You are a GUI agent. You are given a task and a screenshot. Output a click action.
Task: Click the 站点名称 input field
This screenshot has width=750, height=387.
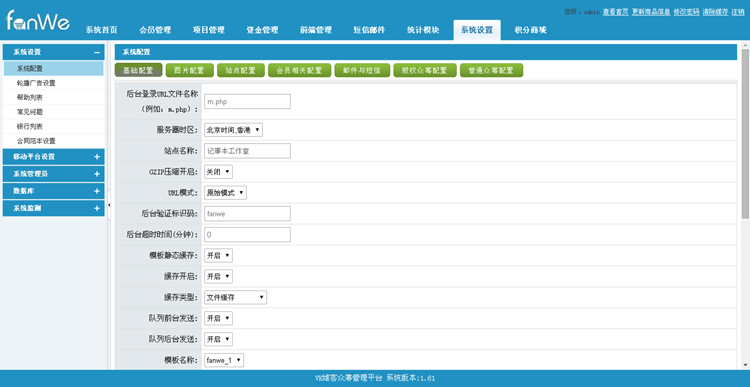click(x=247, y=151)
